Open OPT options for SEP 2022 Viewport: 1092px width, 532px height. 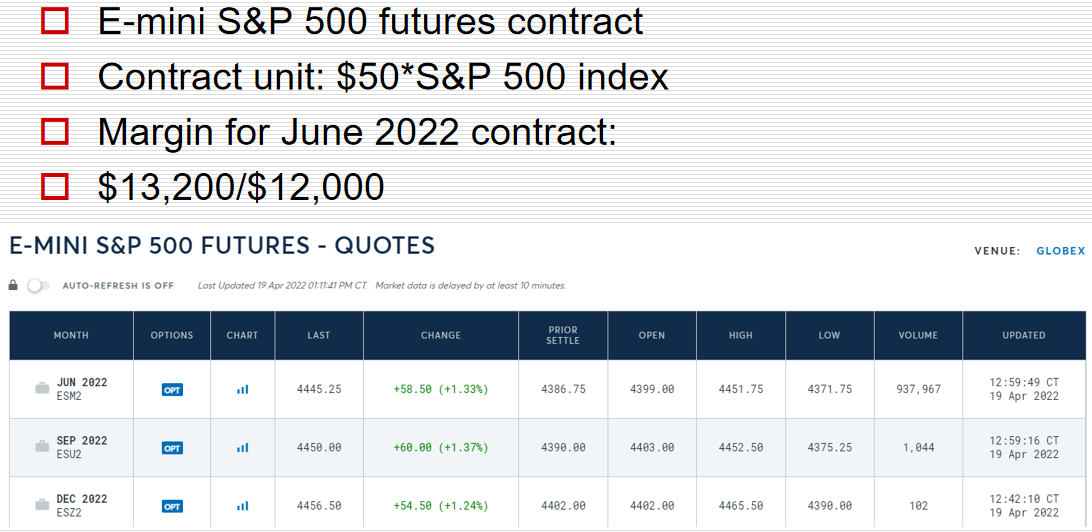click(x=172, y=448)
